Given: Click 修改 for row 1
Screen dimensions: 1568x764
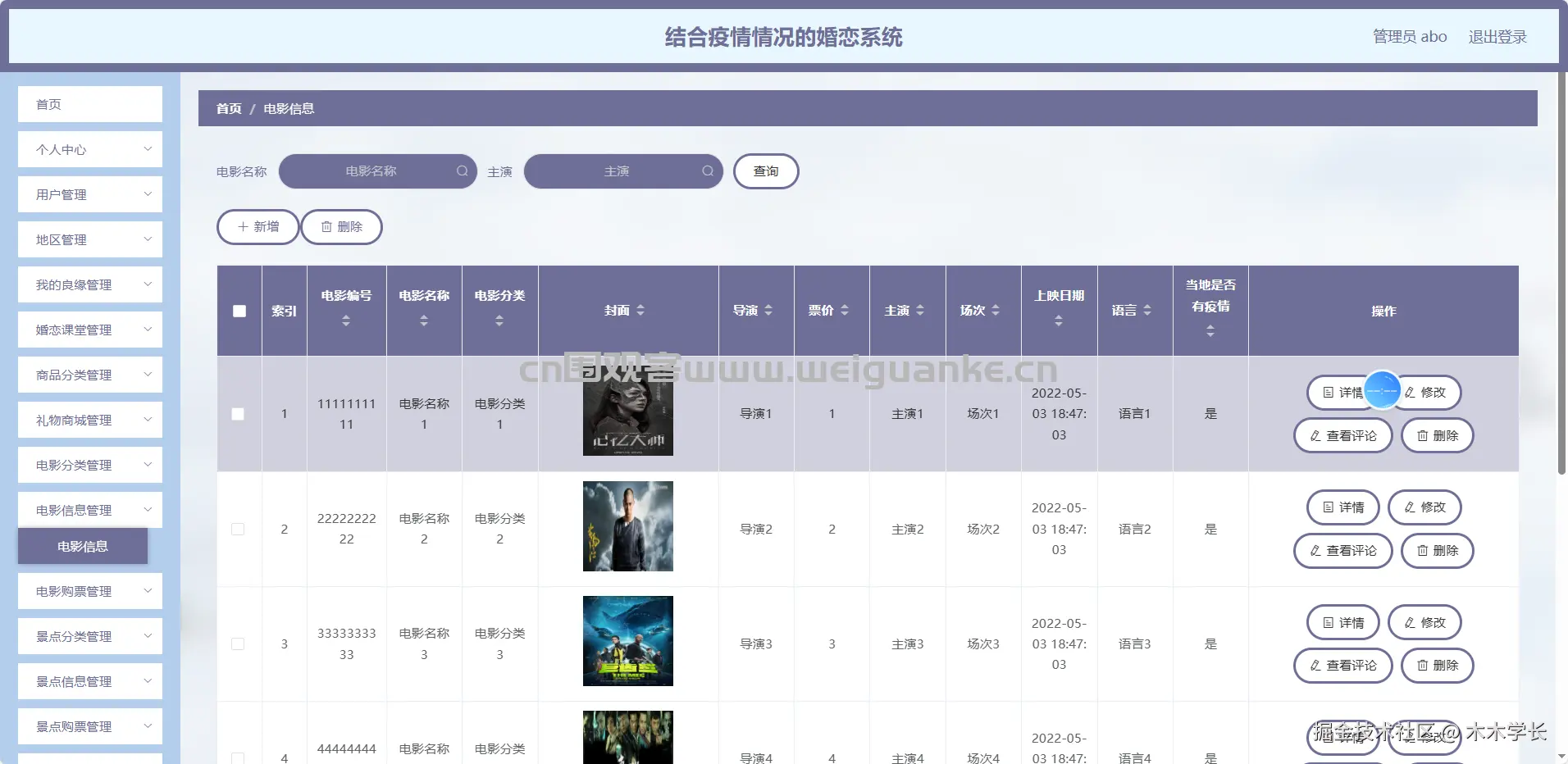Looking at the screenshot, I should [1424, 393].
